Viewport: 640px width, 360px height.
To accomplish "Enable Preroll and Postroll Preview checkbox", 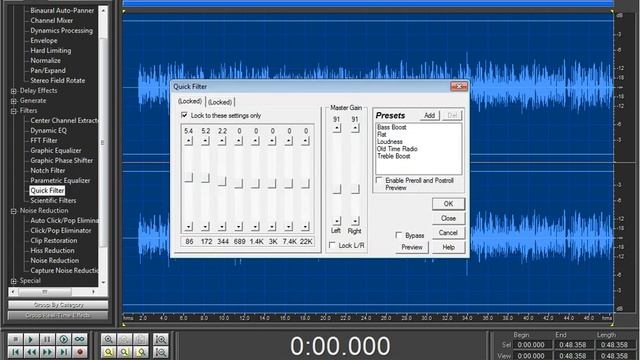I will pos(379,180).
